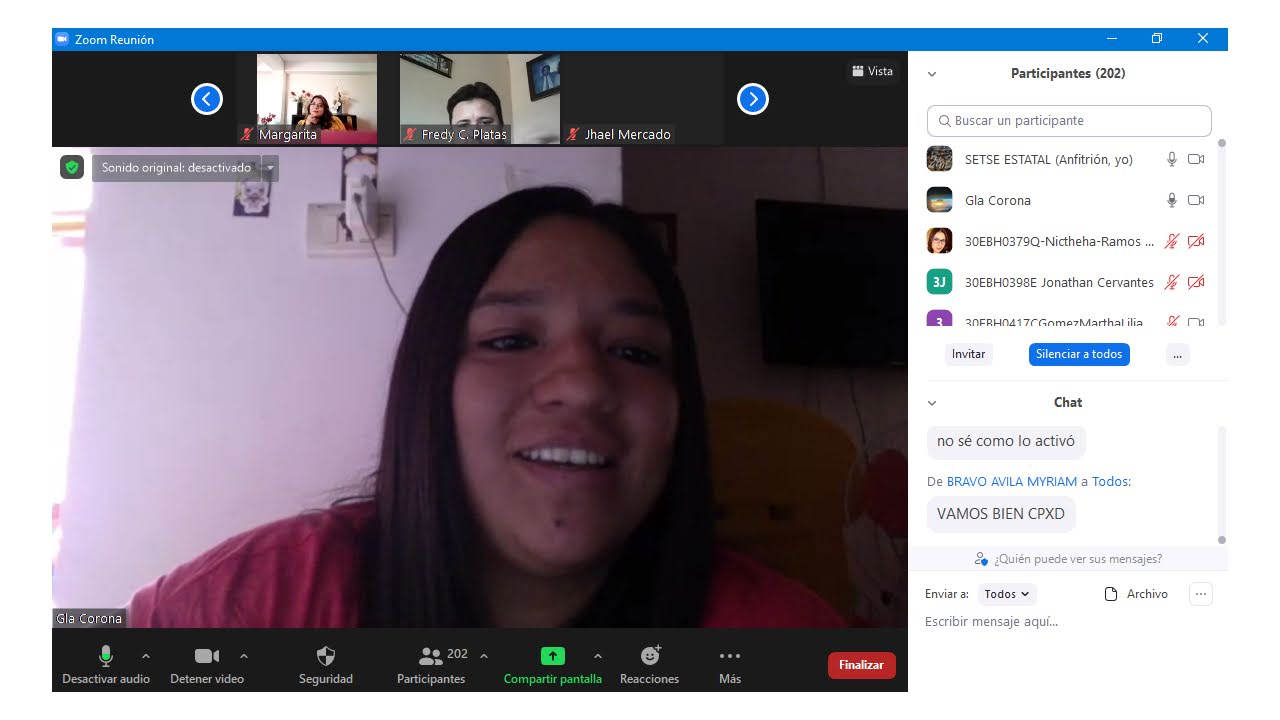Collapse the Chat panel chevron
The height and width of the screenshot is (720, 1280).
932,403
